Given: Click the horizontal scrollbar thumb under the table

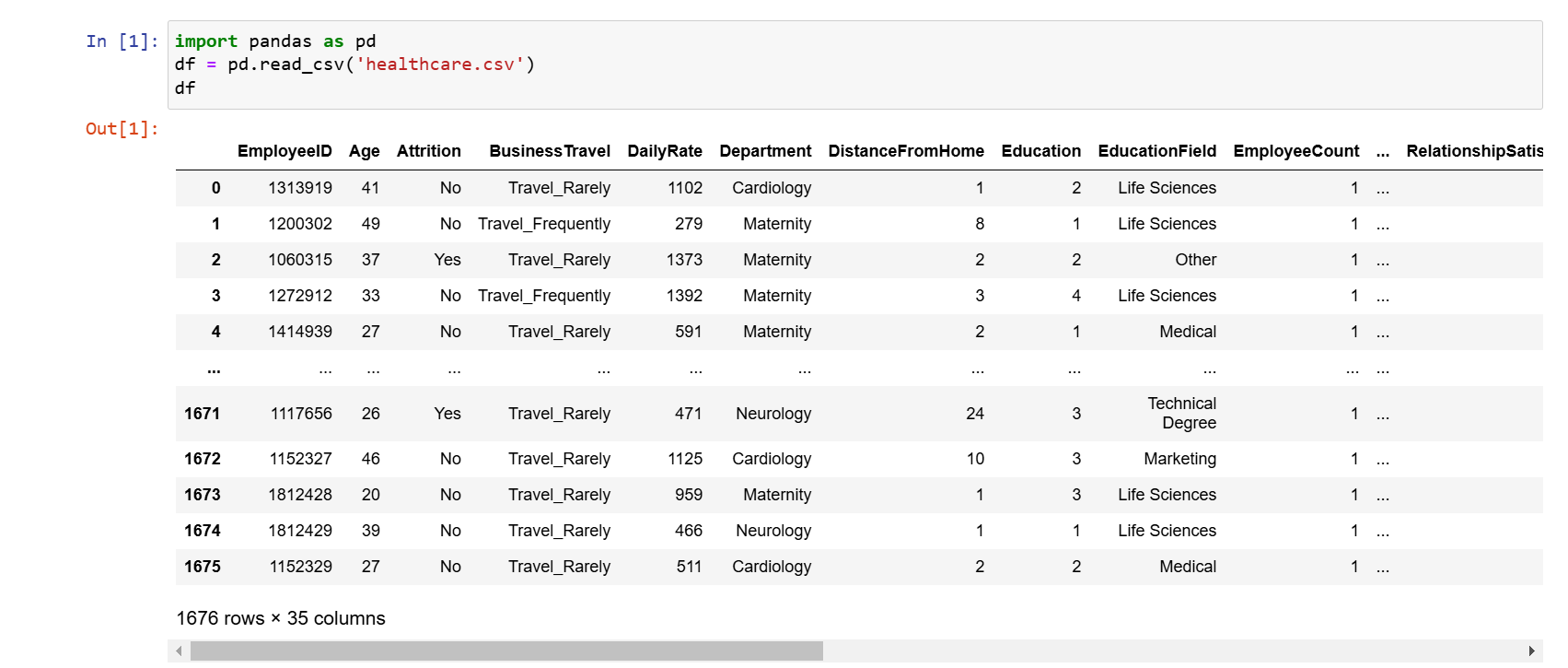Looking at the screenshot, I should 506,651.
